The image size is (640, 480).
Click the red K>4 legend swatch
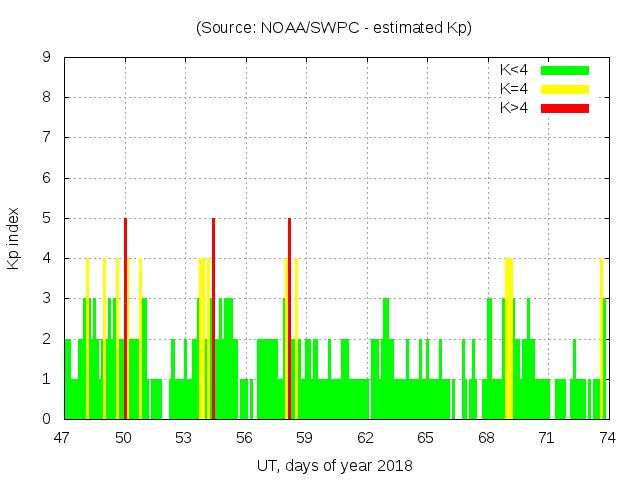[x=565, y=107]
